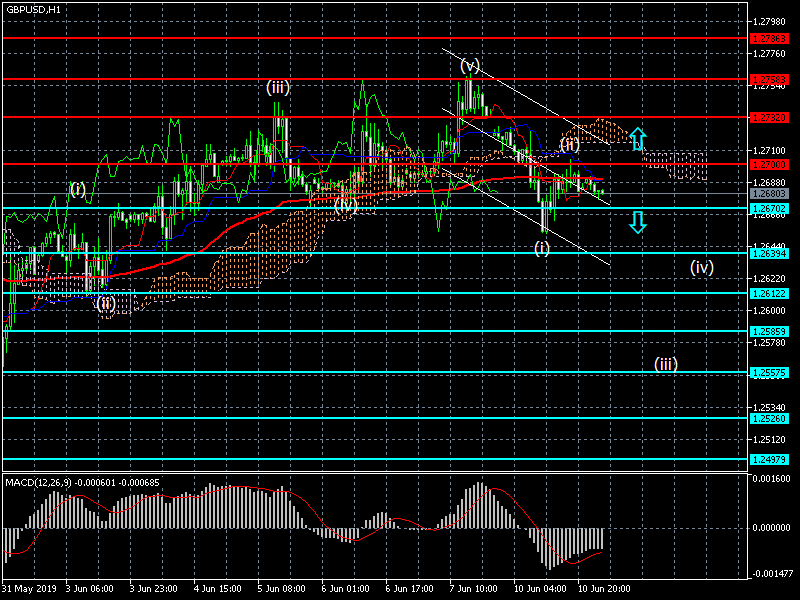Click the cyan 1.25859 price label
Image resolution: width=800 pixels, height=600 pixels.
click(x=769, y=332)
